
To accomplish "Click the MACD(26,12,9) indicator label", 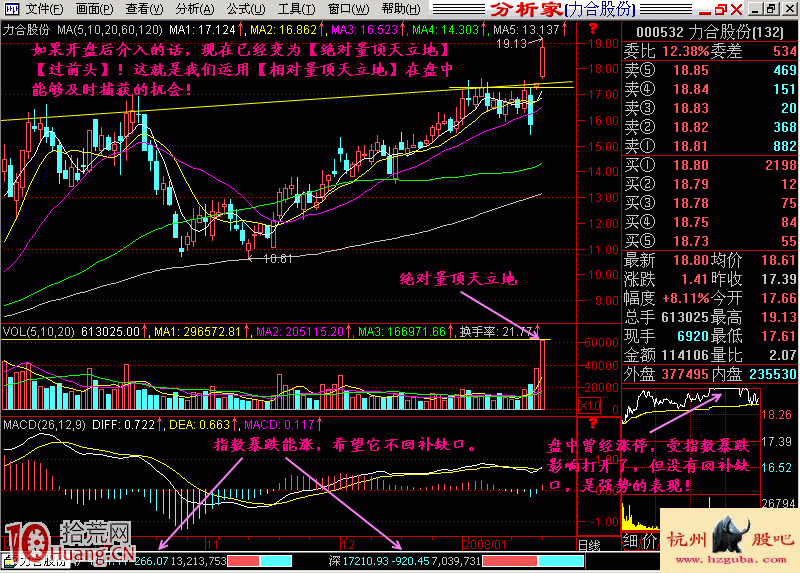I will point(44,425).
